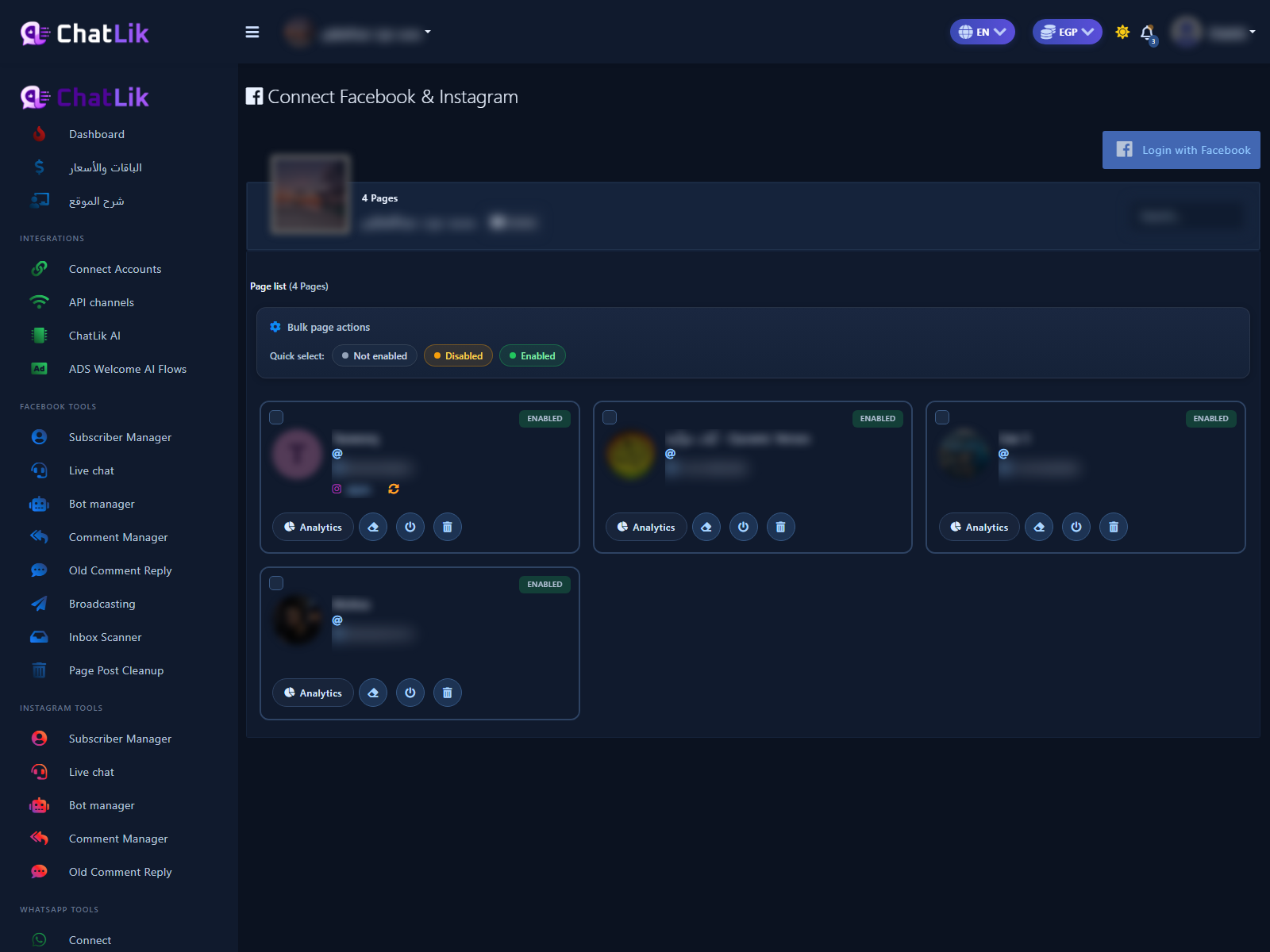This screenshot has width=1270, height=952.
Task: Tick the checkbox on the second page card
Action: click(x=610, y=417)
